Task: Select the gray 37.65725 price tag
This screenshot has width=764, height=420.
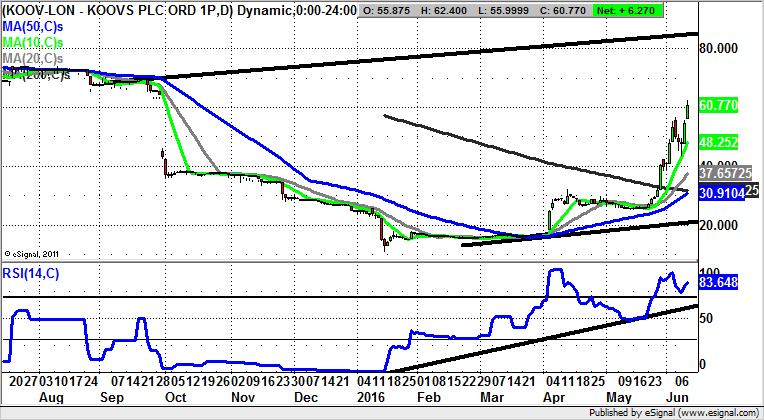Action: click(x=723, y=172)
